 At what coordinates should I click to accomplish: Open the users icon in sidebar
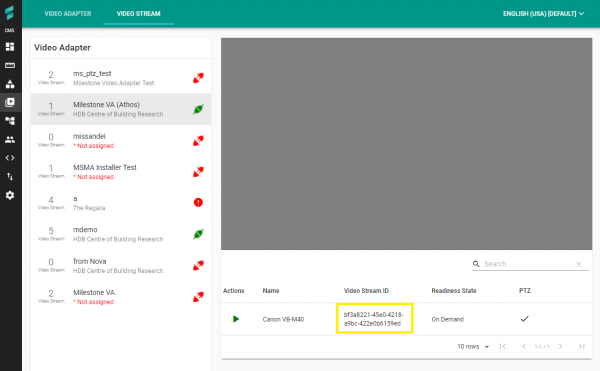click(x=10, y=140)
